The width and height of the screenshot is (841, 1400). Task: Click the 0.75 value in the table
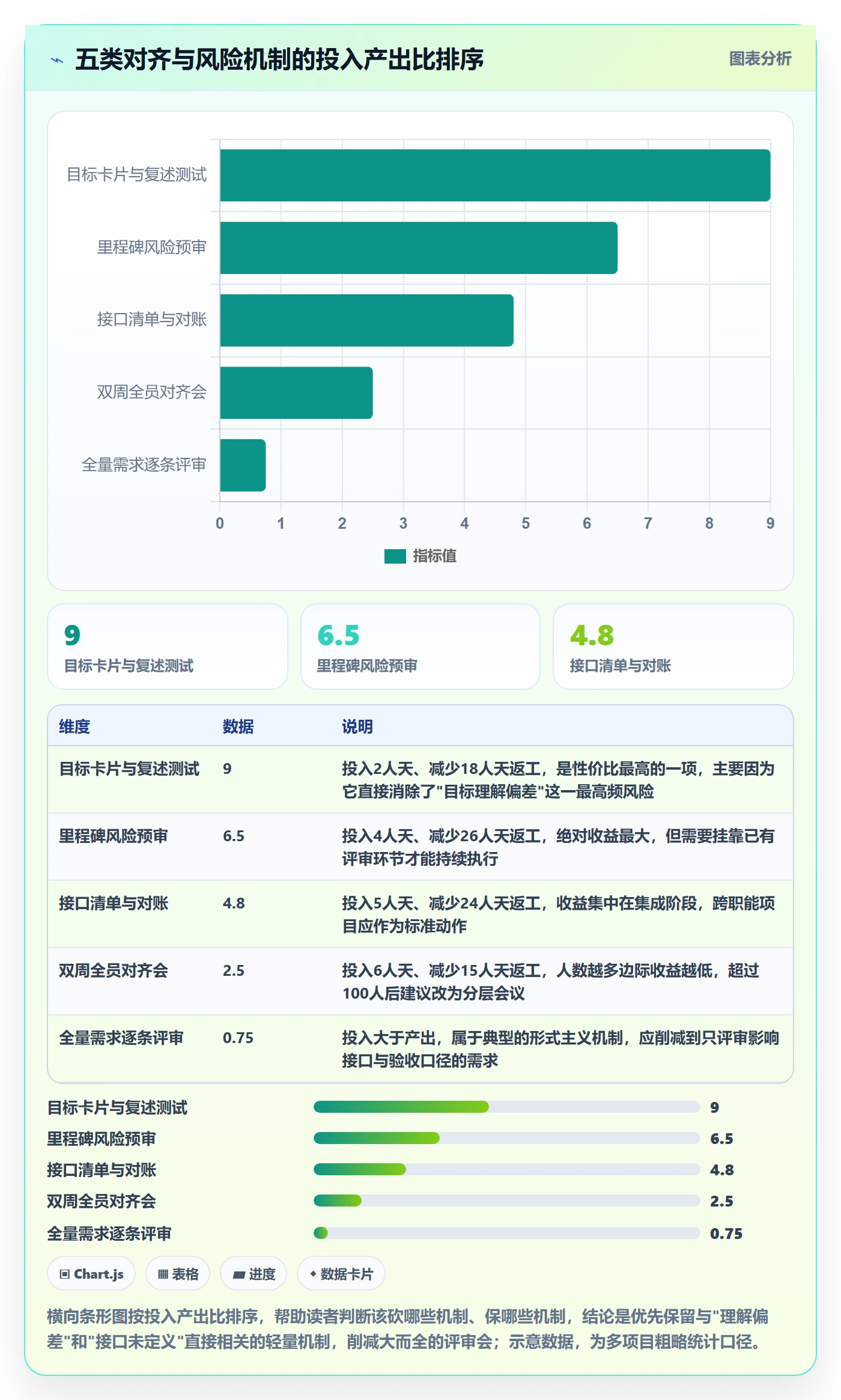(238, 1038)
